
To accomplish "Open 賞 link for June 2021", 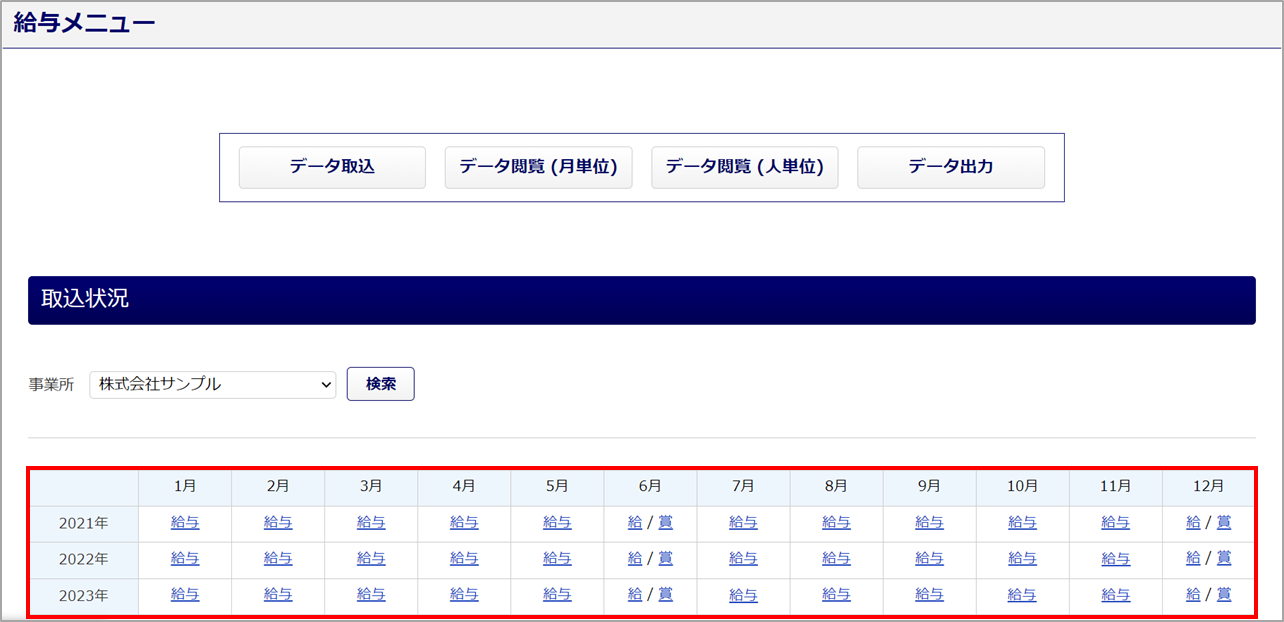I will [x=665, y=522].
